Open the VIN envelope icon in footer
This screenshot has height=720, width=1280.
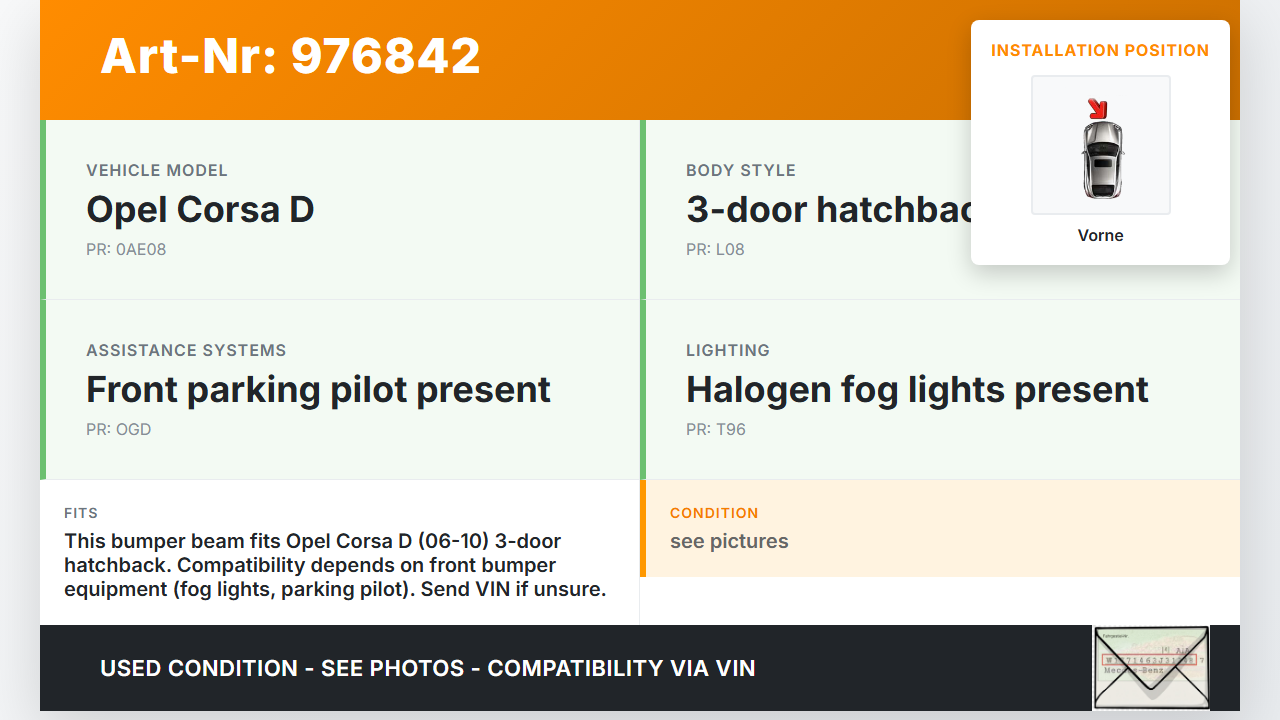point(1151,667)
